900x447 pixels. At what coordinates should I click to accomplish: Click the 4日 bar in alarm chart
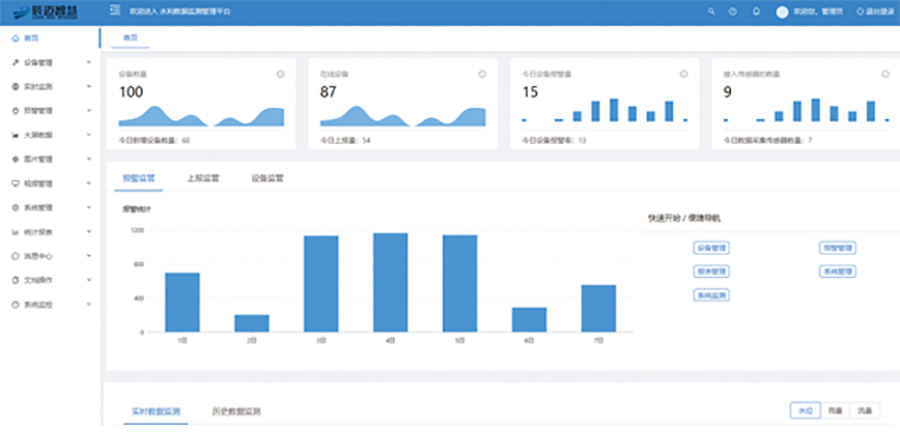pyautogui.click(x=390, y=282)
